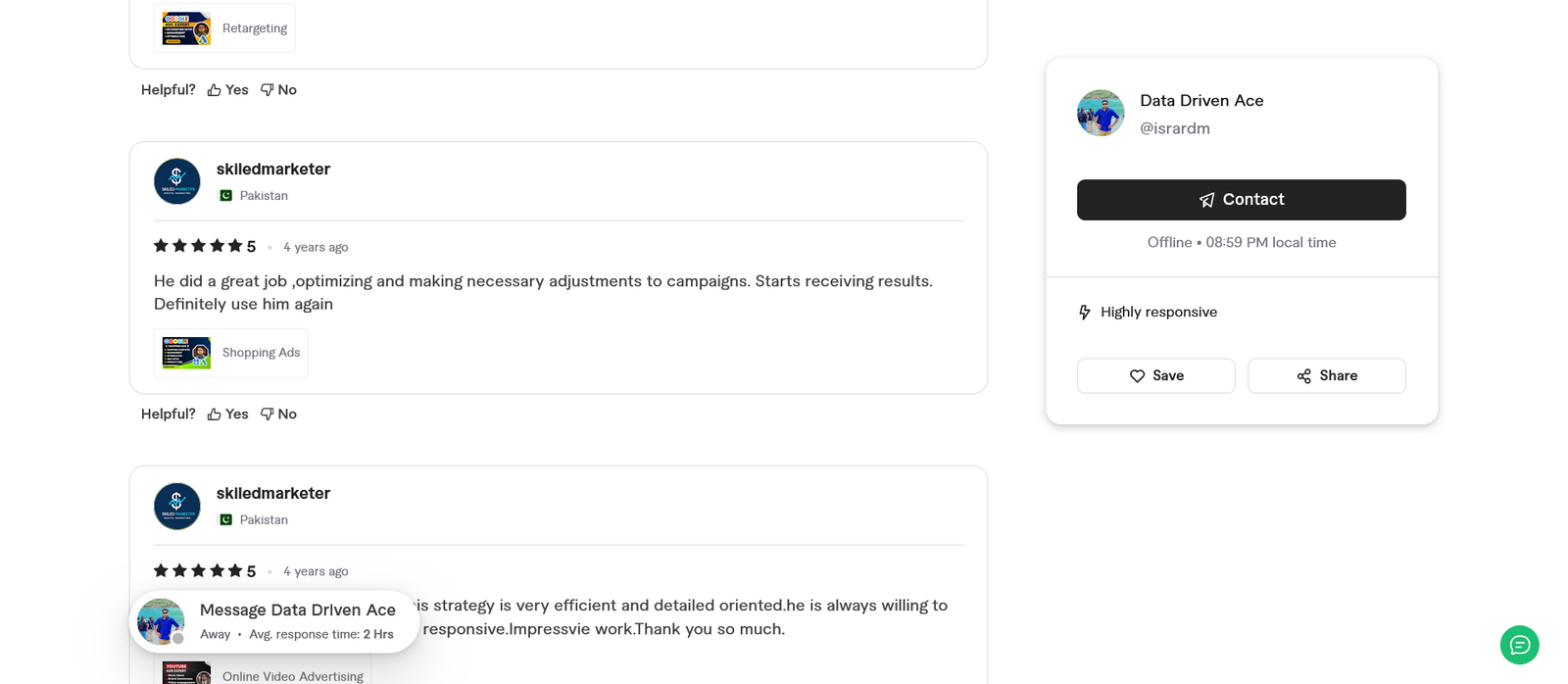This screenshot has width=1568, height=684.
Task: Click the thumbs up icon under skiledmarketer's review
Action: pos(215,413)
